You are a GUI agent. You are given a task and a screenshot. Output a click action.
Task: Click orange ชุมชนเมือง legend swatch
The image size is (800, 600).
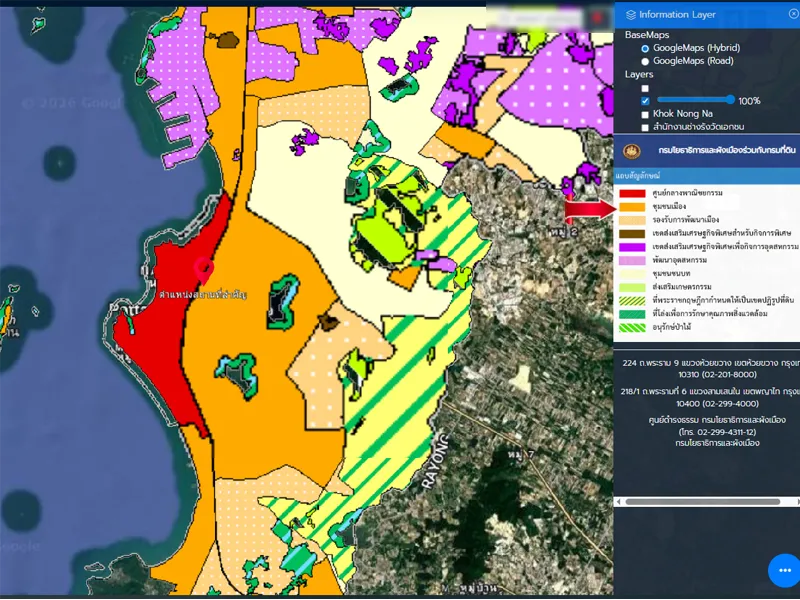click(632, 206)
